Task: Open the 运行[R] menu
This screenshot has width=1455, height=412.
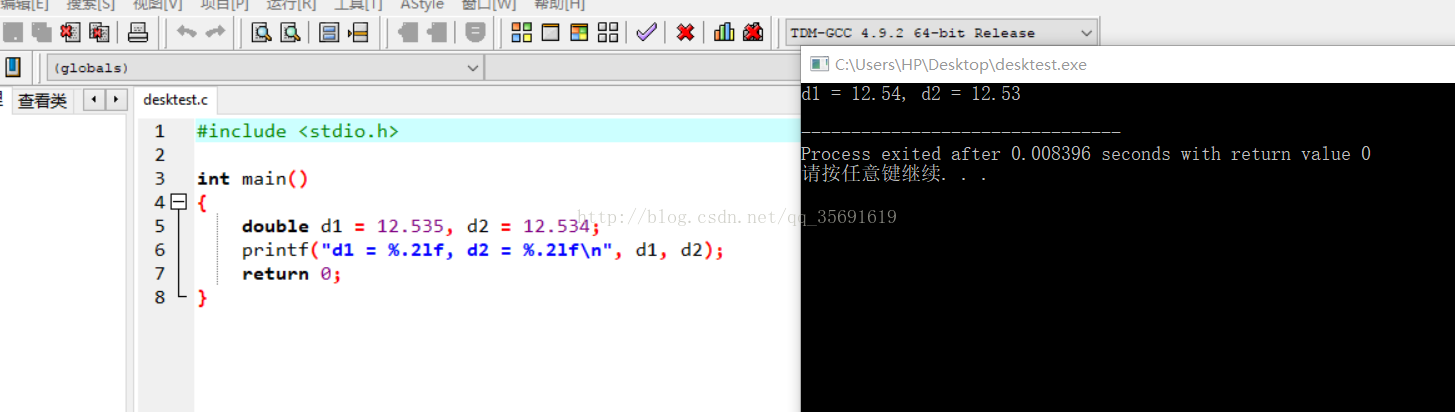Action: [291, 5]
